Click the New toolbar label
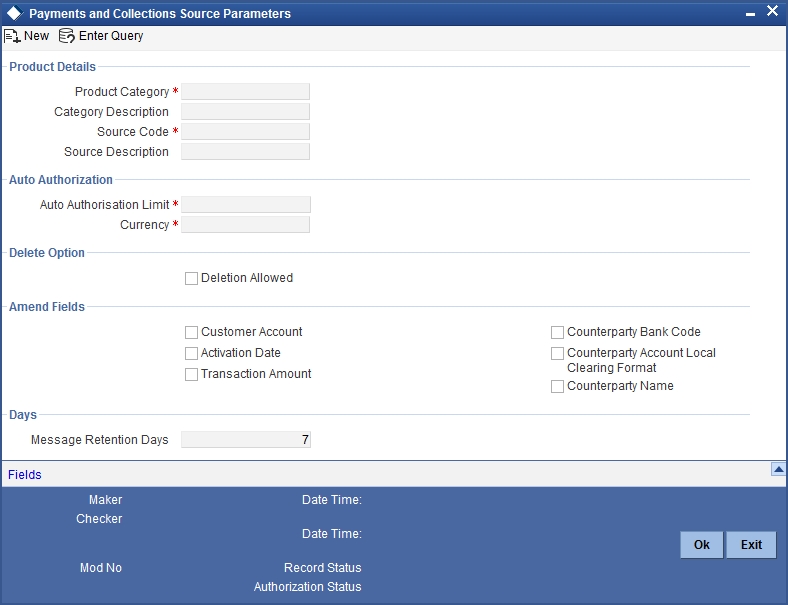Image resolution: width=788 pixels, height=605 pixels. (36, 36)
